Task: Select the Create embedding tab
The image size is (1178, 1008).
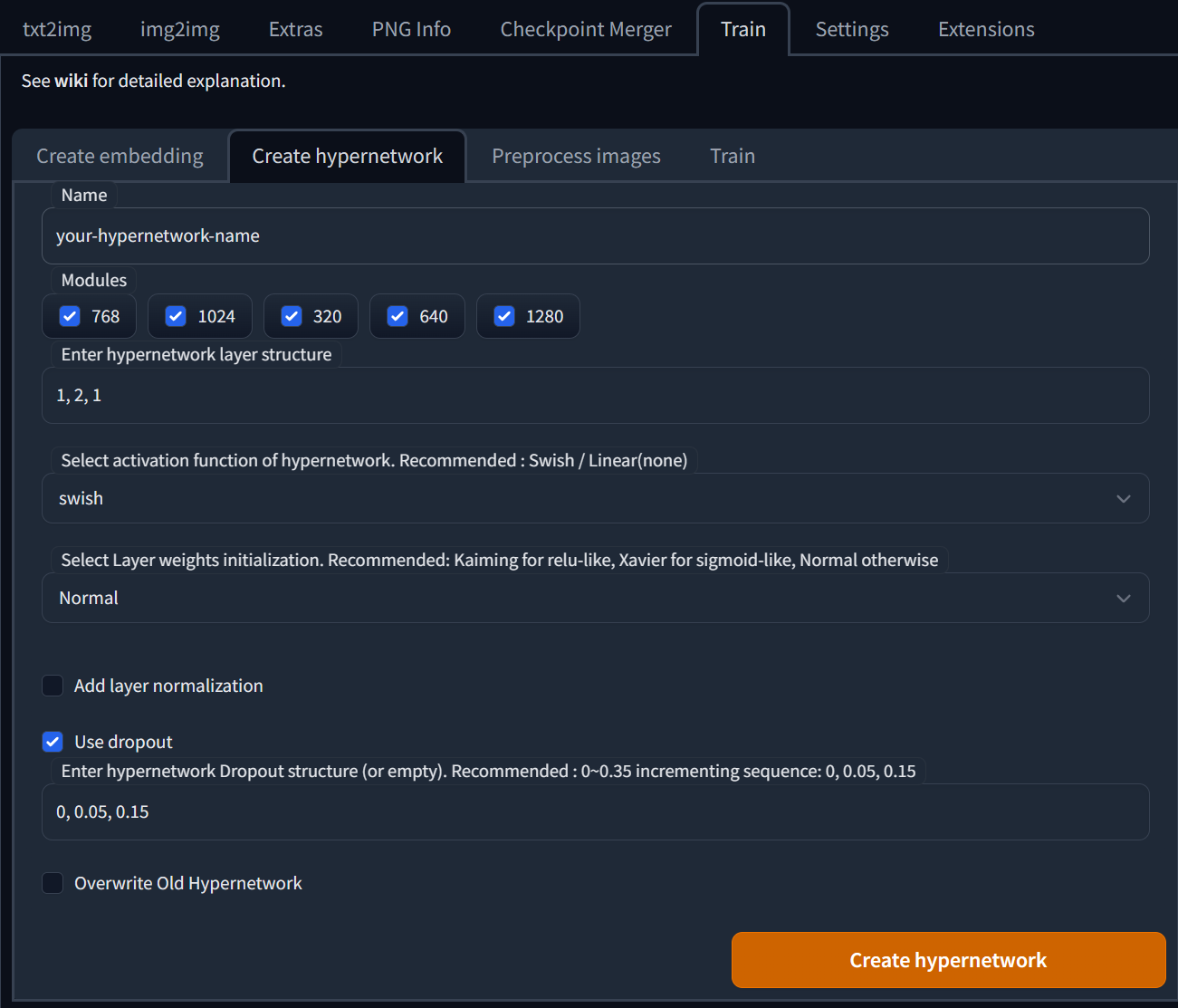Action: tap(119, 156)
